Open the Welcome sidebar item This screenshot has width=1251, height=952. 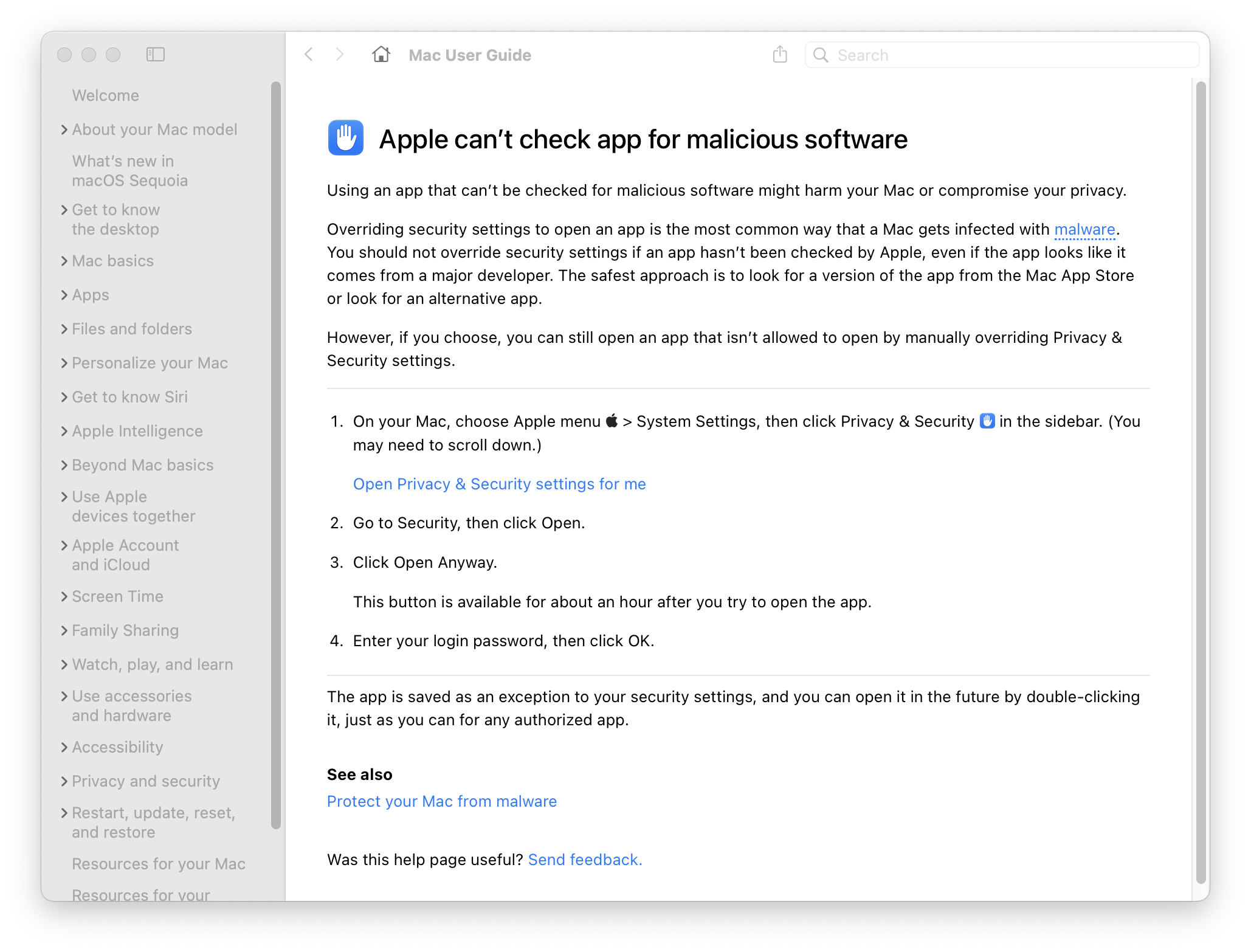[105, 95]
